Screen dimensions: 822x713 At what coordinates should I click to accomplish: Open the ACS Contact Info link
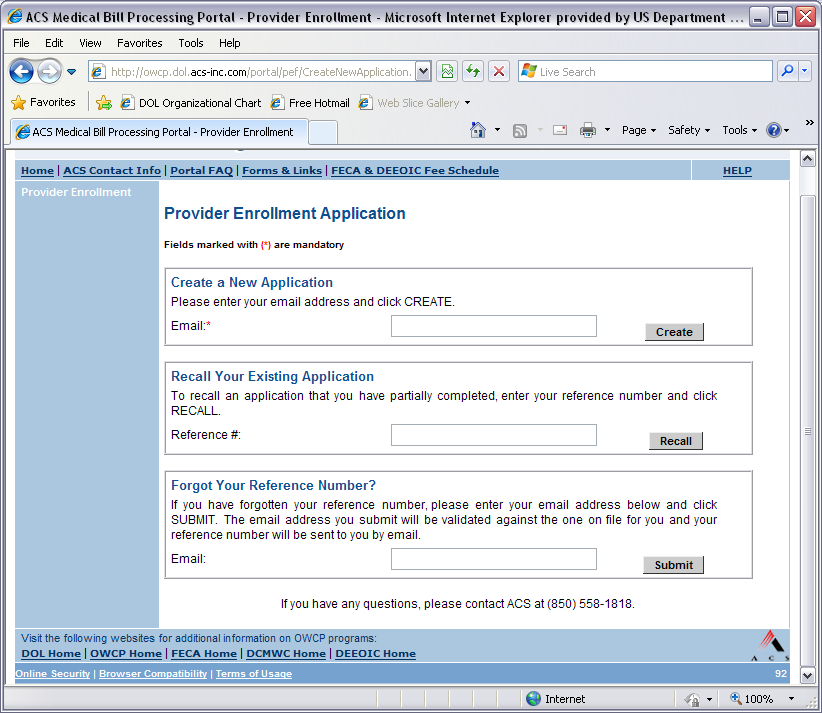pos(112,170)
